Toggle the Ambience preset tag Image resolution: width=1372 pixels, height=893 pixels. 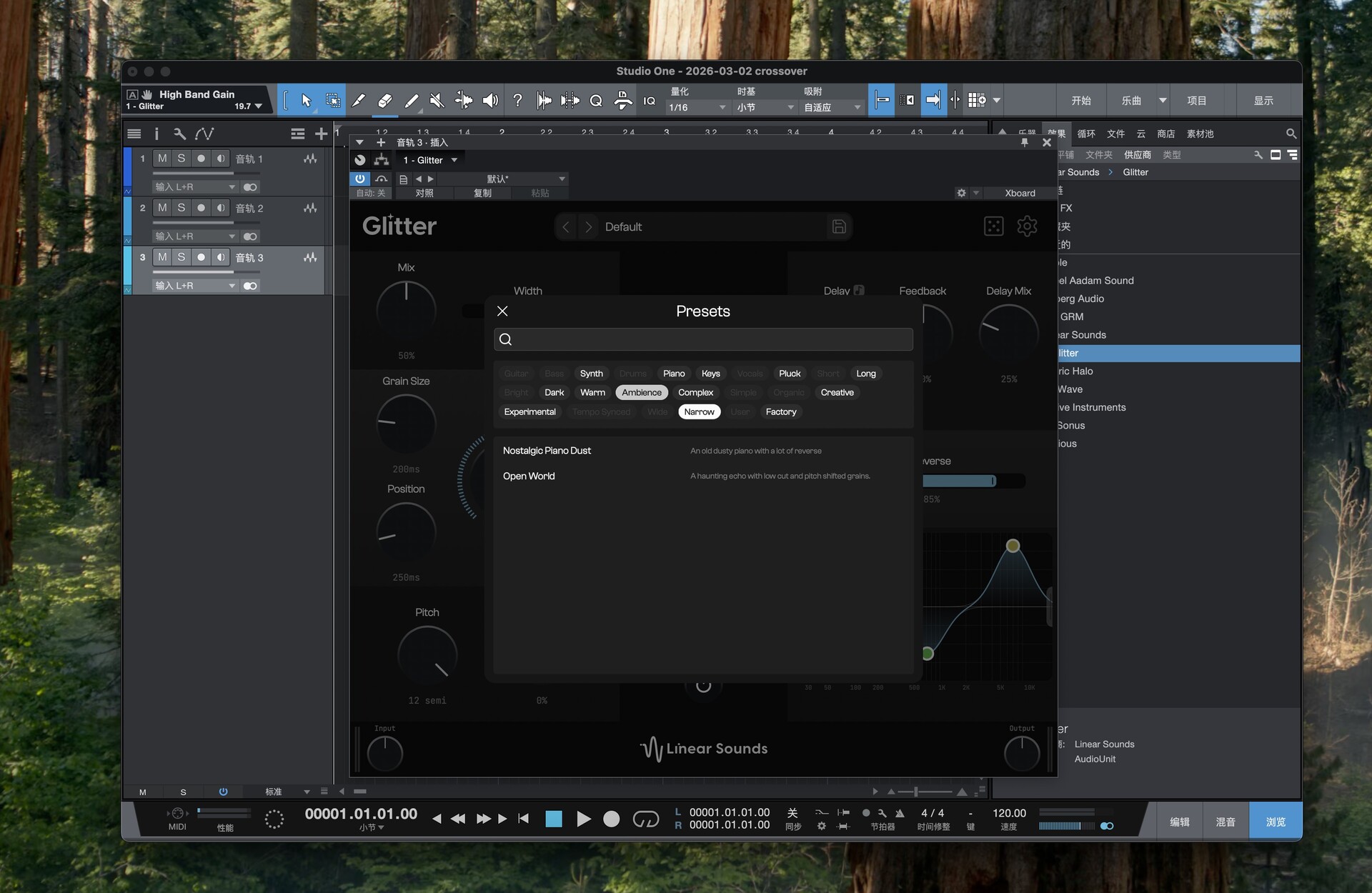pos(641,393)
